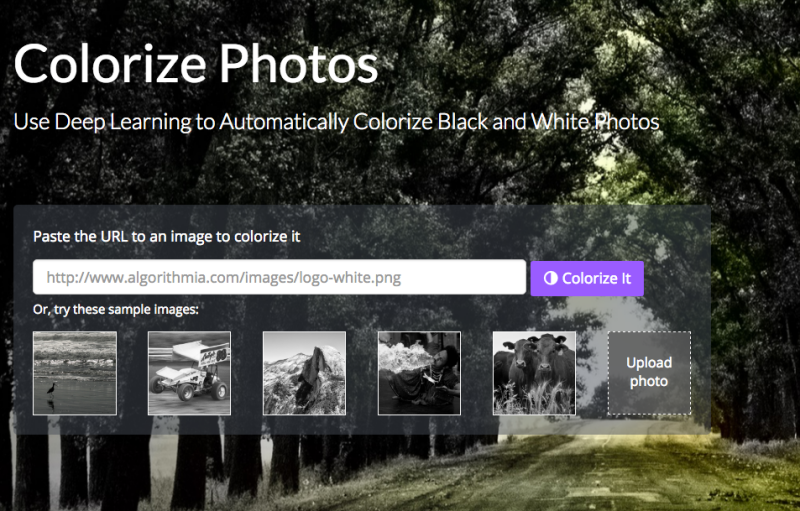Choose the two cows sample image
This screenshot has width=800, height=511.
[534, 373]
